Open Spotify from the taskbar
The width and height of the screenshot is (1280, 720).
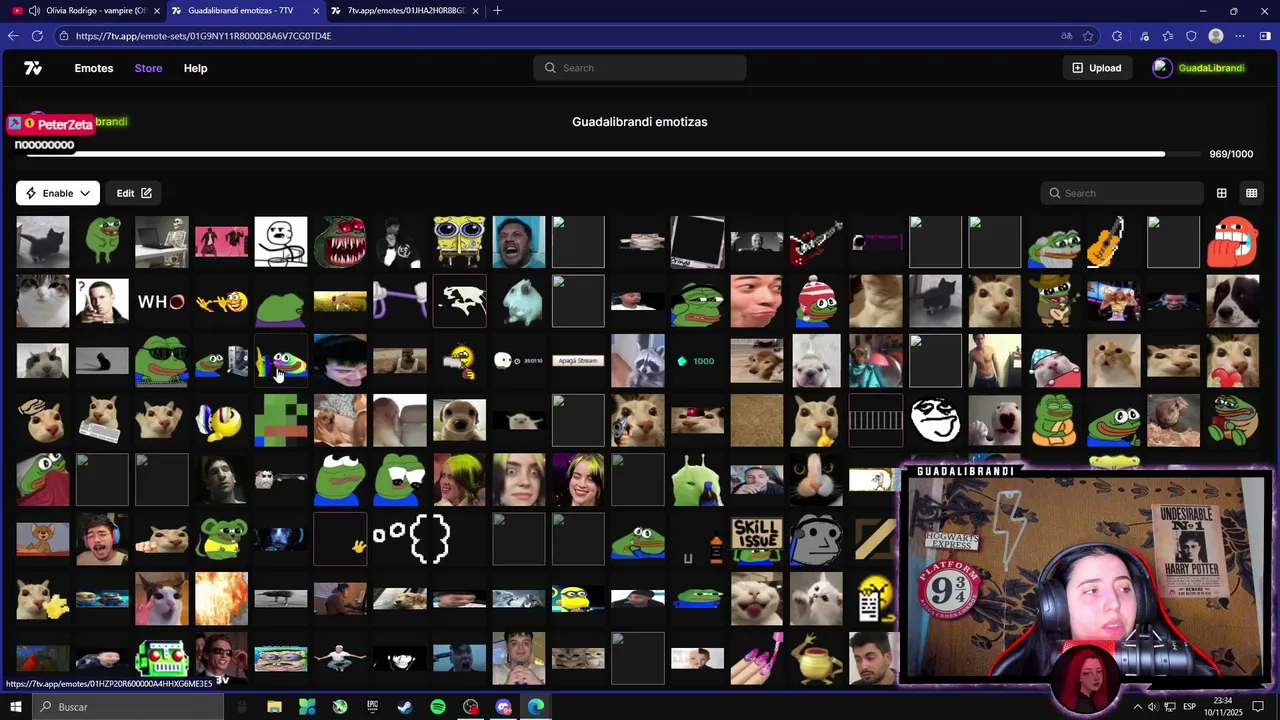click(x=438, y=707)
